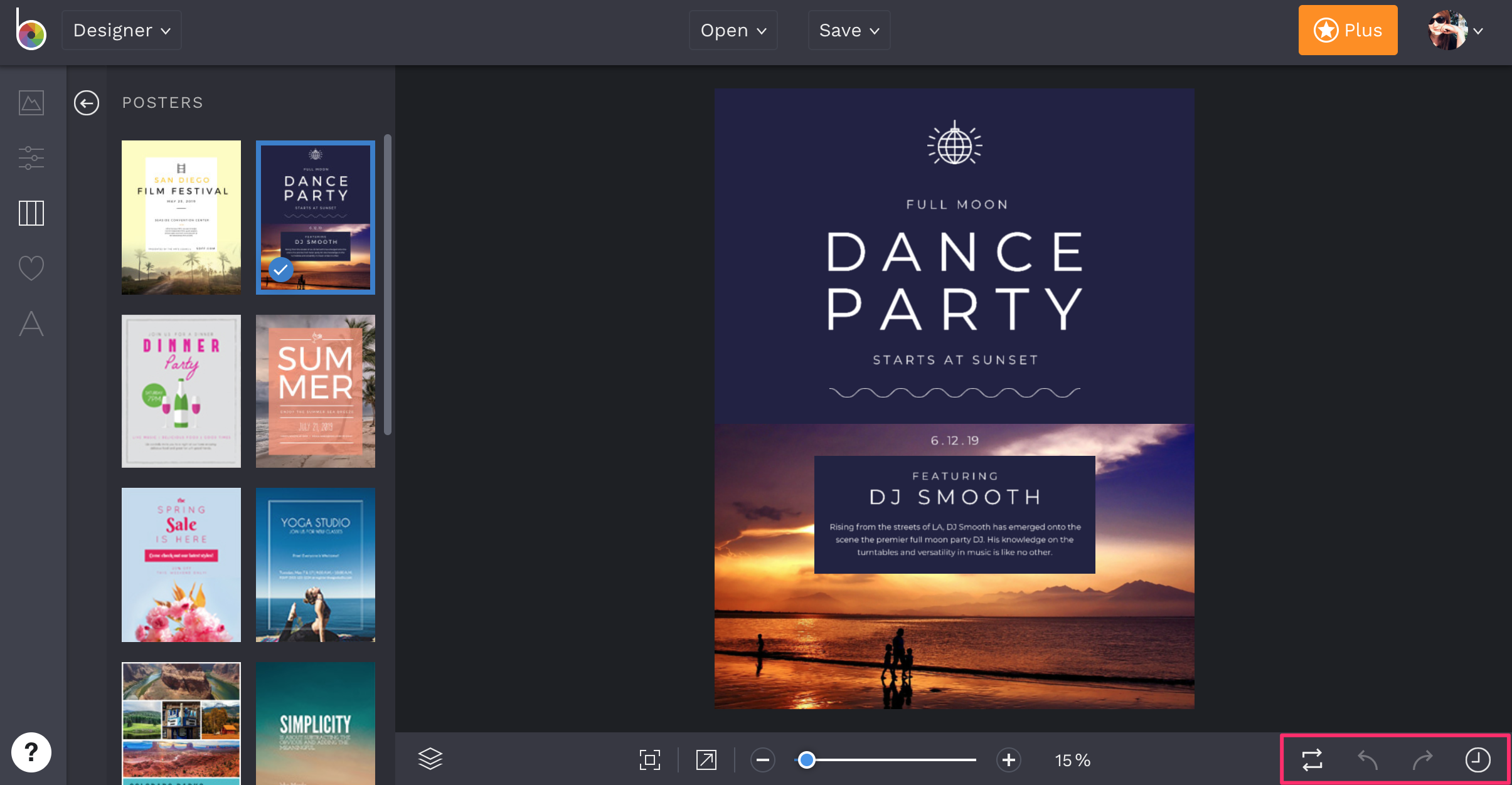
Task: Click the FULL MOON text on canvas
Action: (x=957, y=204)
